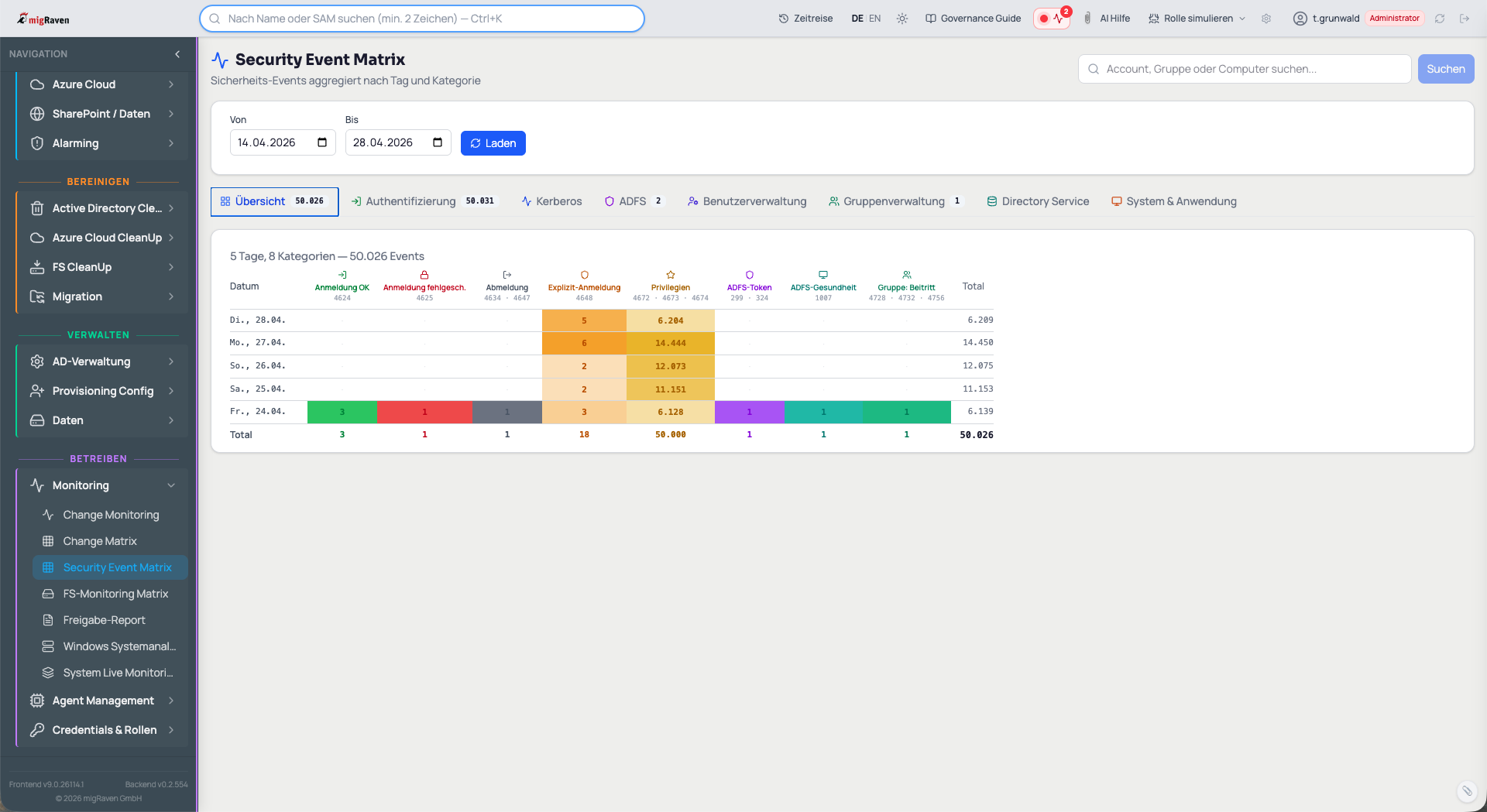This screenshot has height=812, width=1487.
Task: Click the purple ADFS-Token cell for Fr. 24.04.
Action: 749,412
